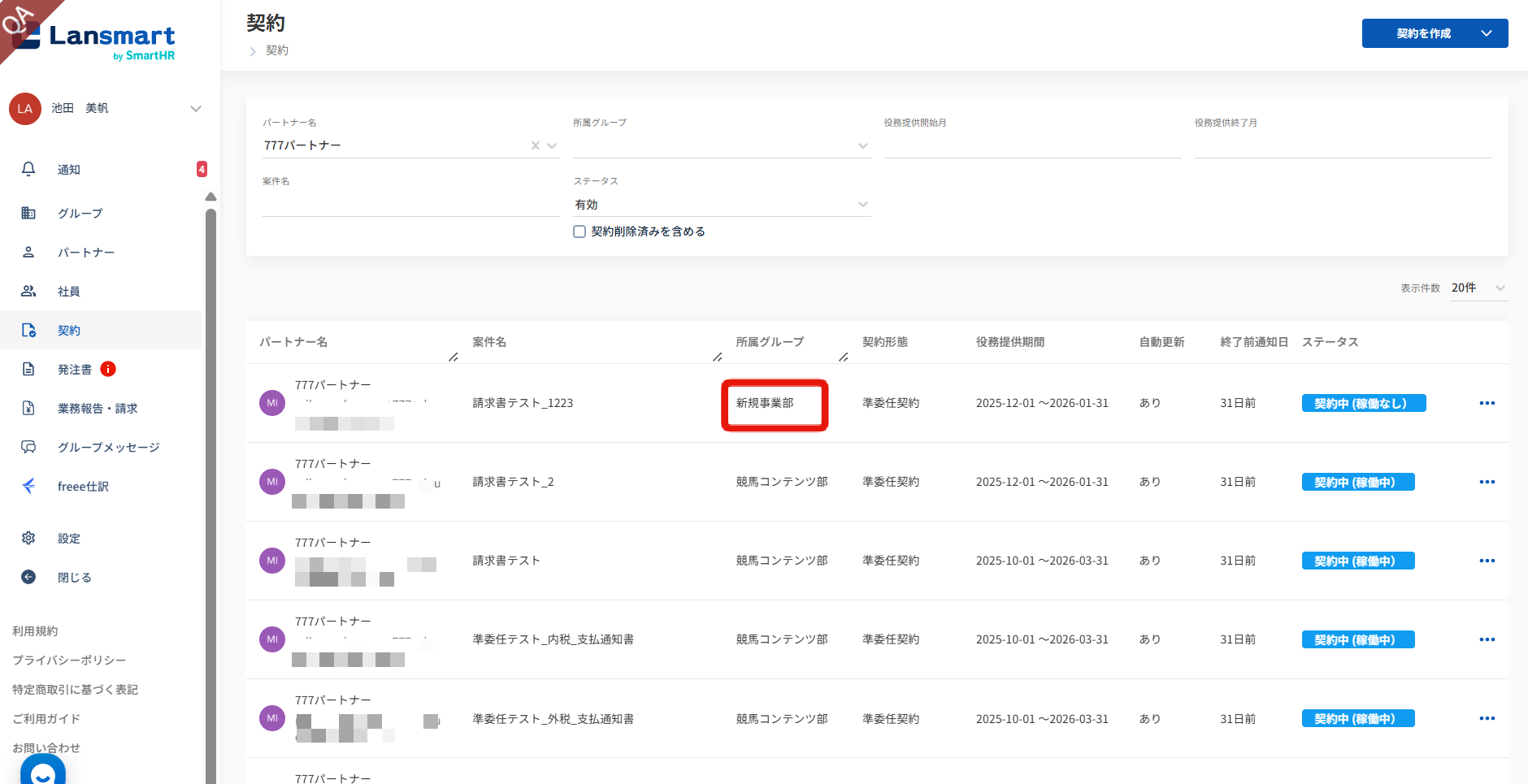Image resolution: width=1528 pixels, height=784 pixels.
Task: Click the 役務提供終了月 input field
Action: pos(1344,145)
